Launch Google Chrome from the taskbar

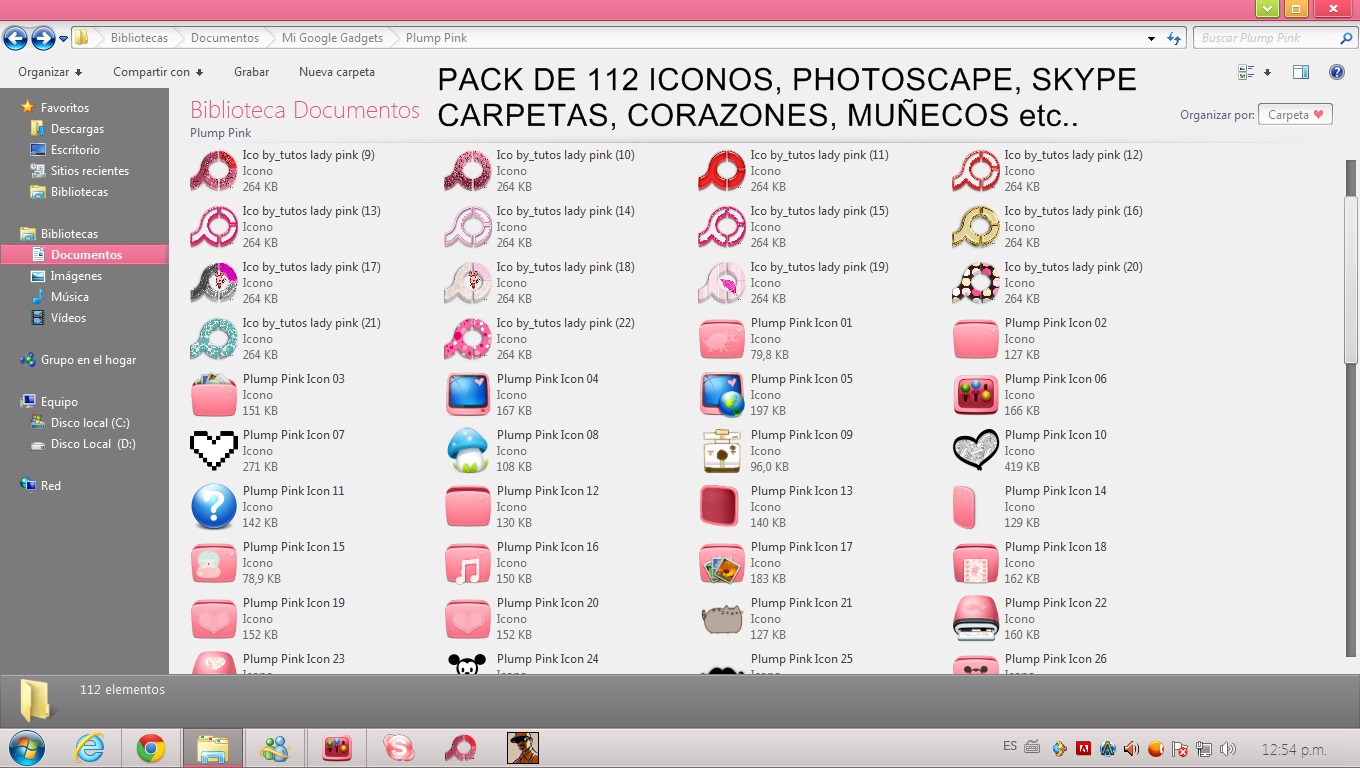[151, 747]
